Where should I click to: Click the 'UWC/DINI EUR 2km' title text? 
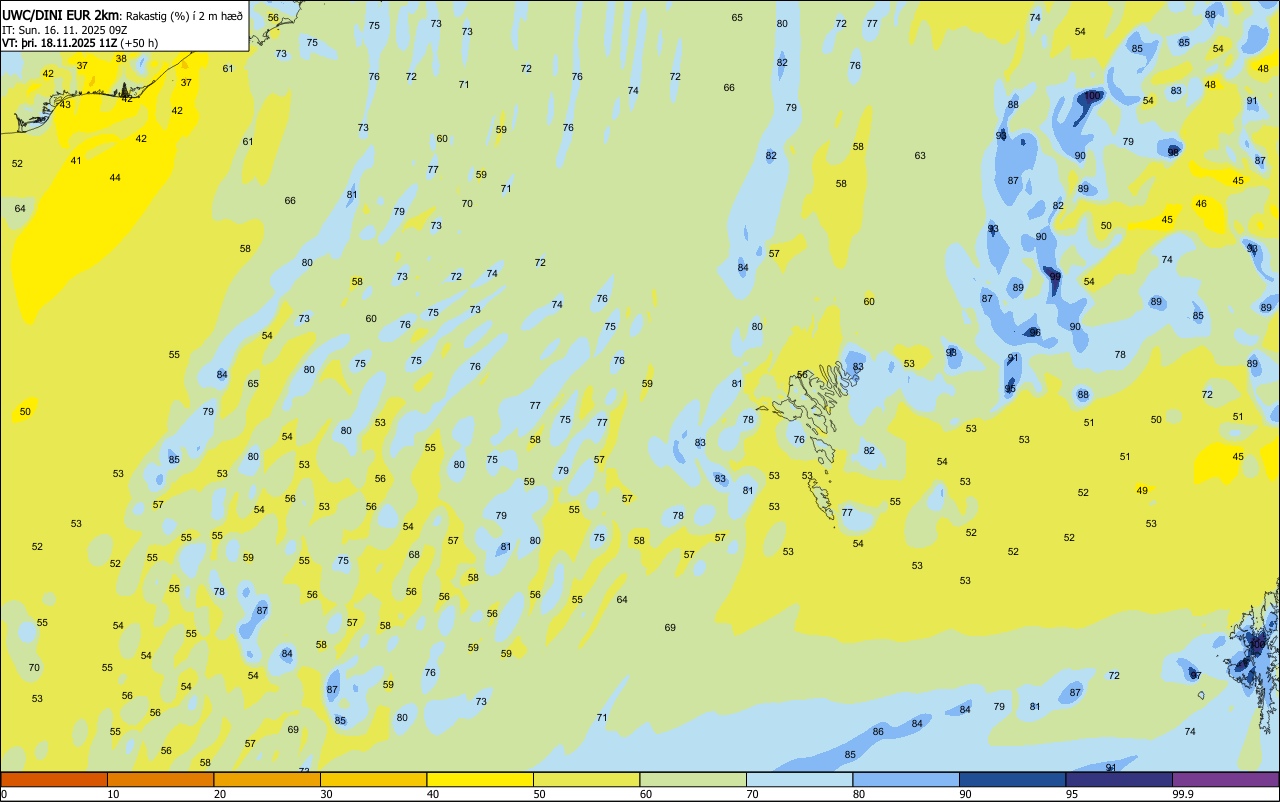[x=60, y=14]
